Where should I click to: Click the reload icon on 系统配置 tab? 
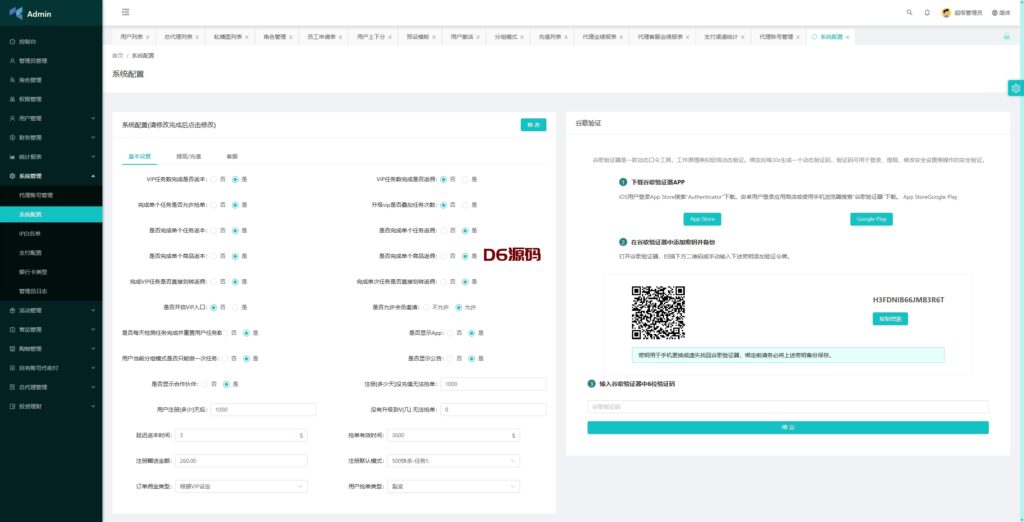tap(814, 37)
